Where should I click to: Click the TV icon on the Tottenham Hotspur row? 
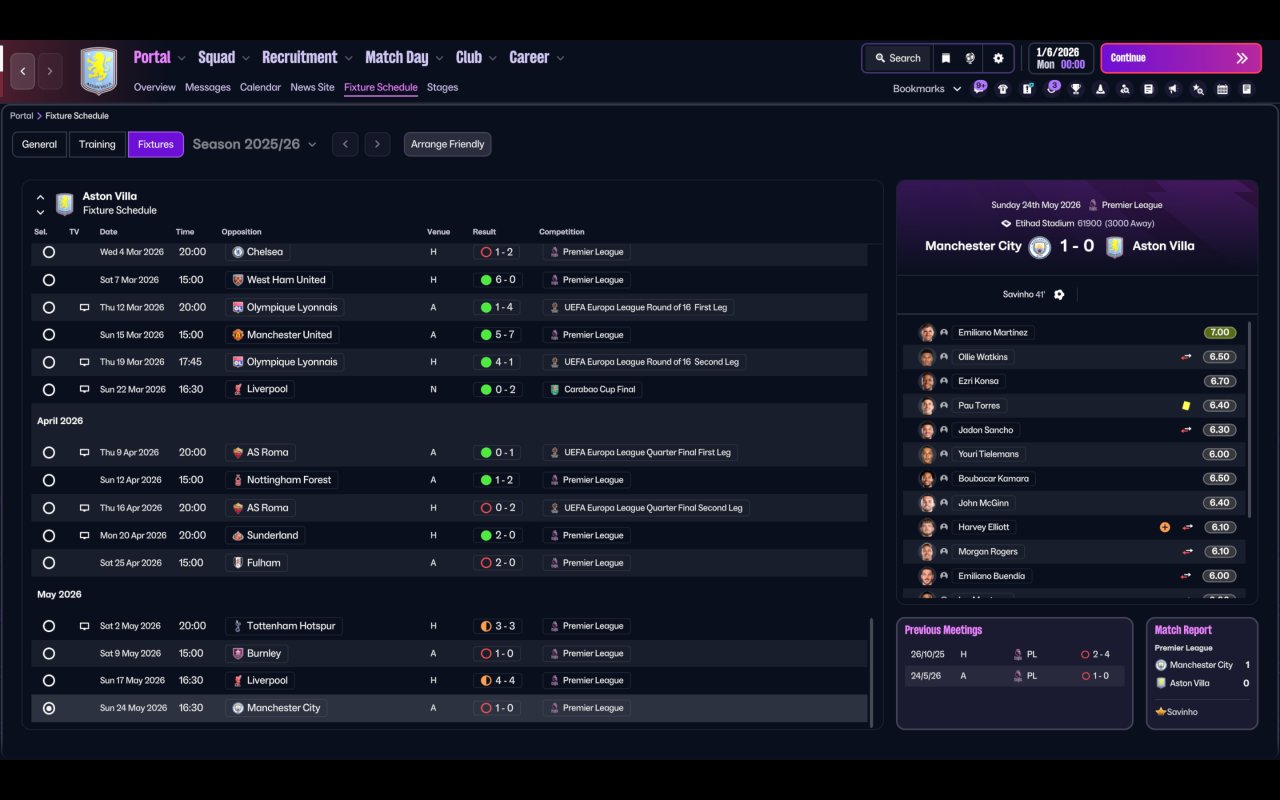click(x=85, y=626)
